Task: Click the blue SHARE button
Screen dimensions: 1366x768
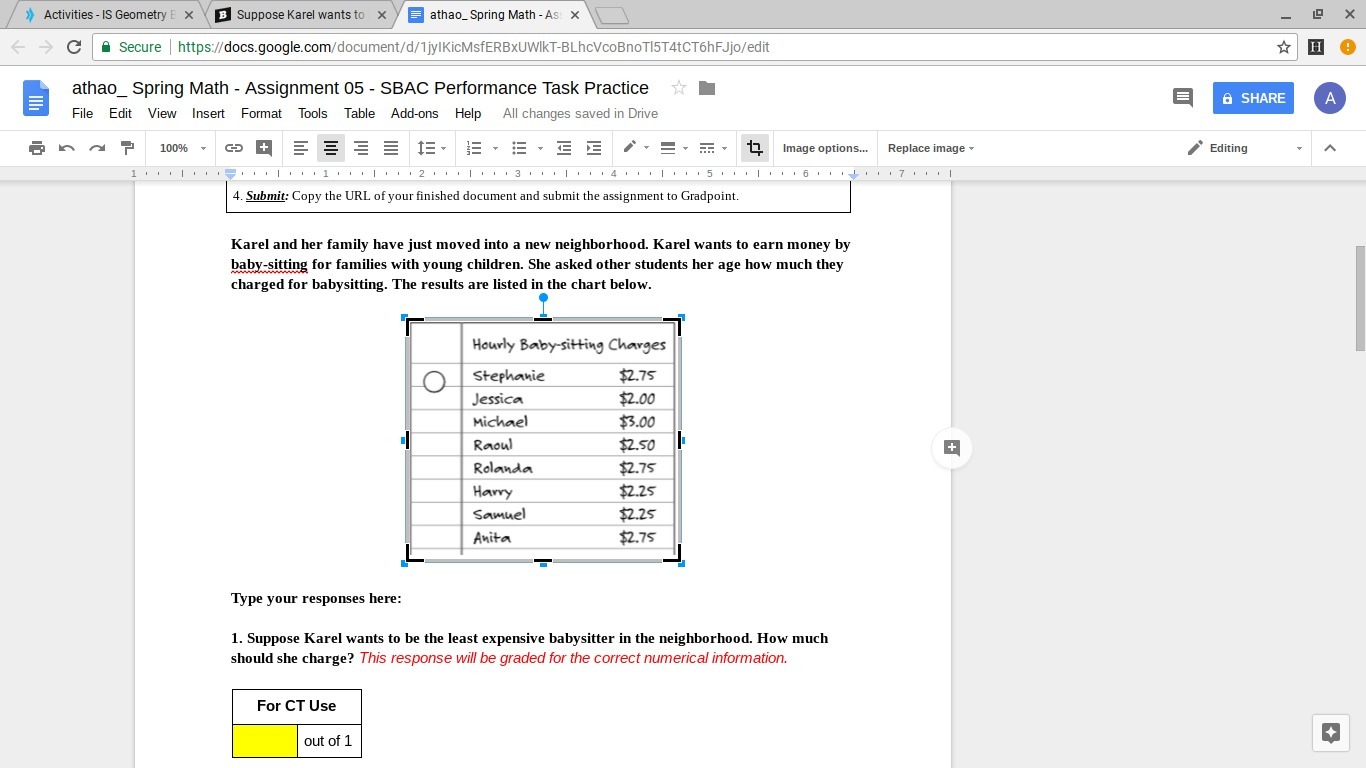Action: tap(1253, 98)
